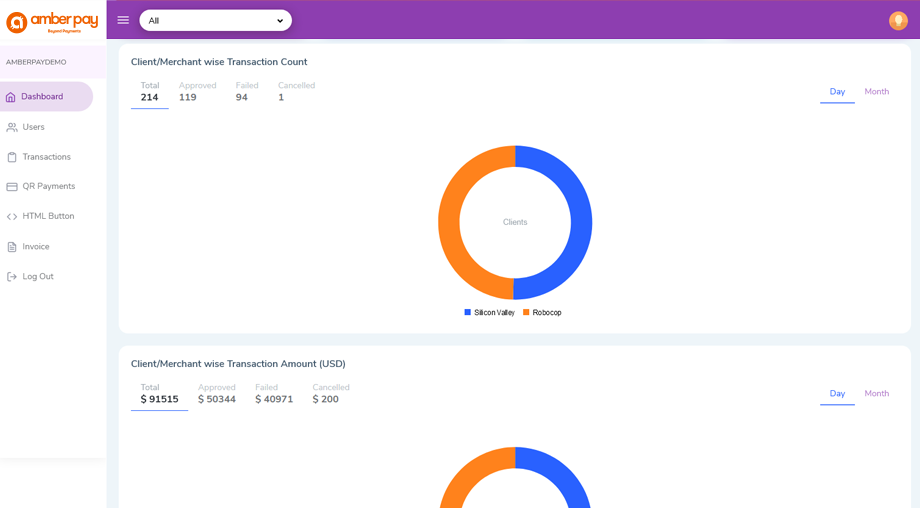Screen dimensions: 920x508
Task: Select Day tab for transaction amount
Action: pos(837,394)
